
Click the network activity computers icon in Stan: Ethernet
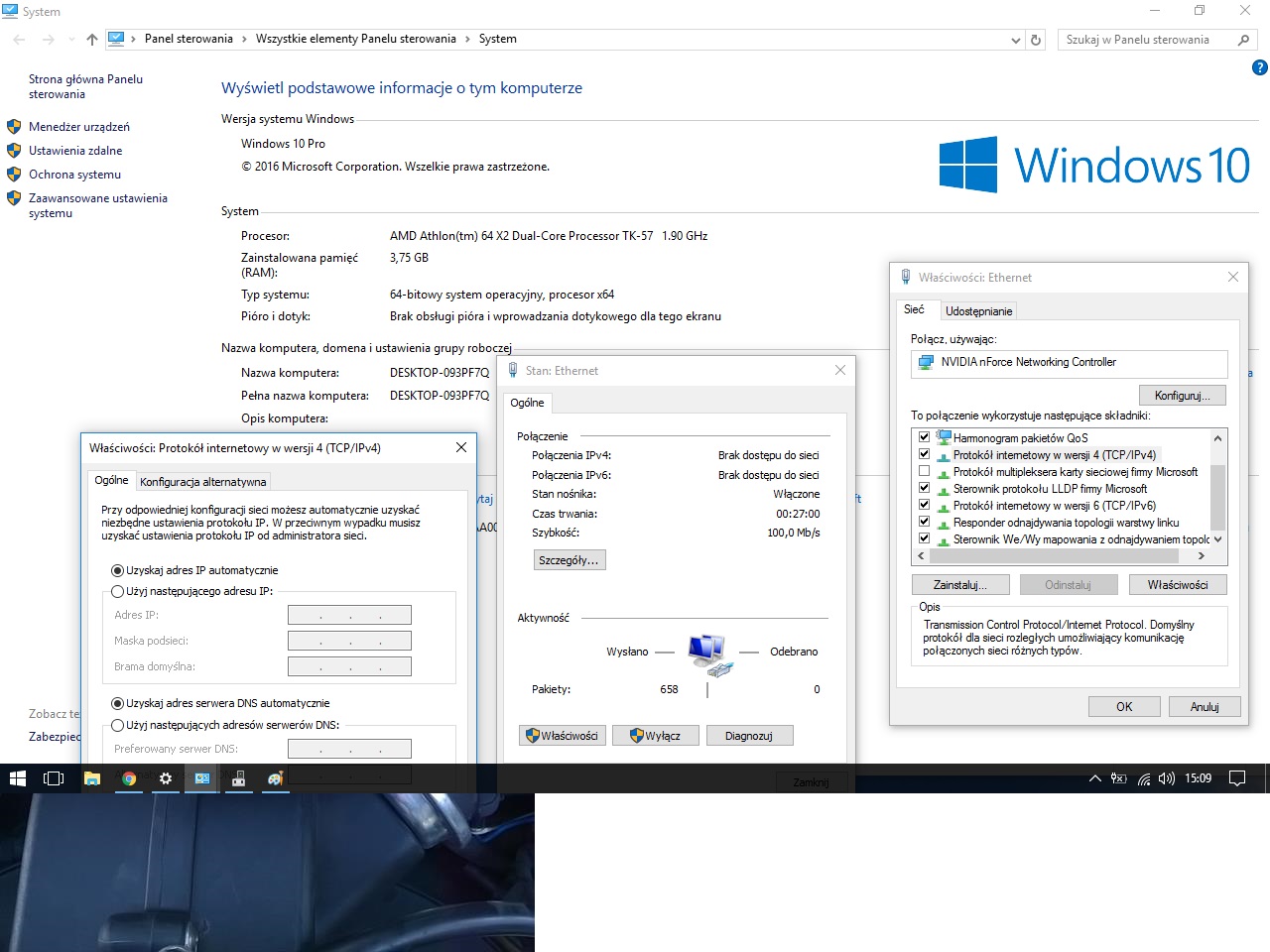708,654
